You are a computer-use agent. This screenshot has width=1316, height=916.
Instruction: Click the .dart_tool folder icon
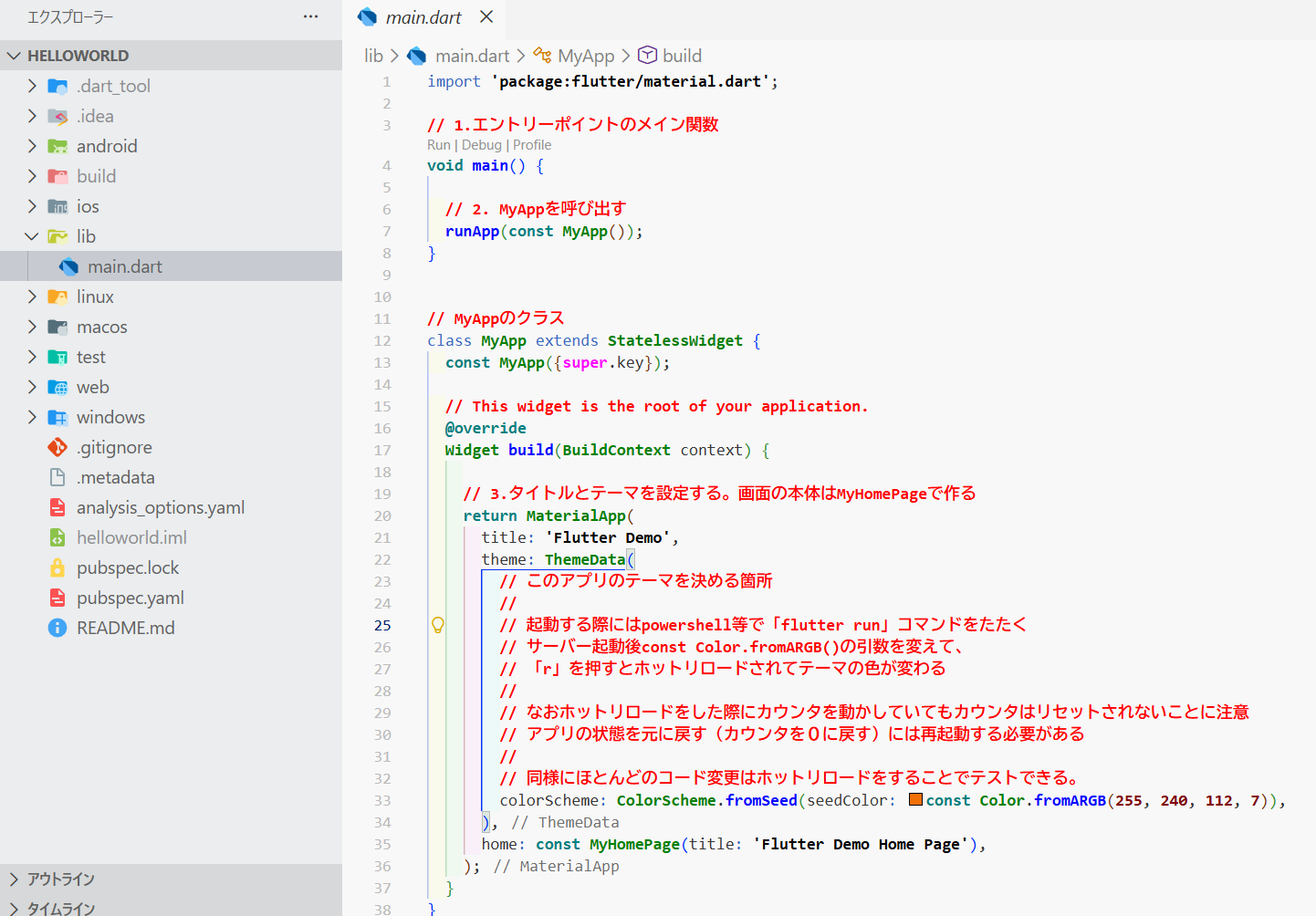(x=57, y=86)
